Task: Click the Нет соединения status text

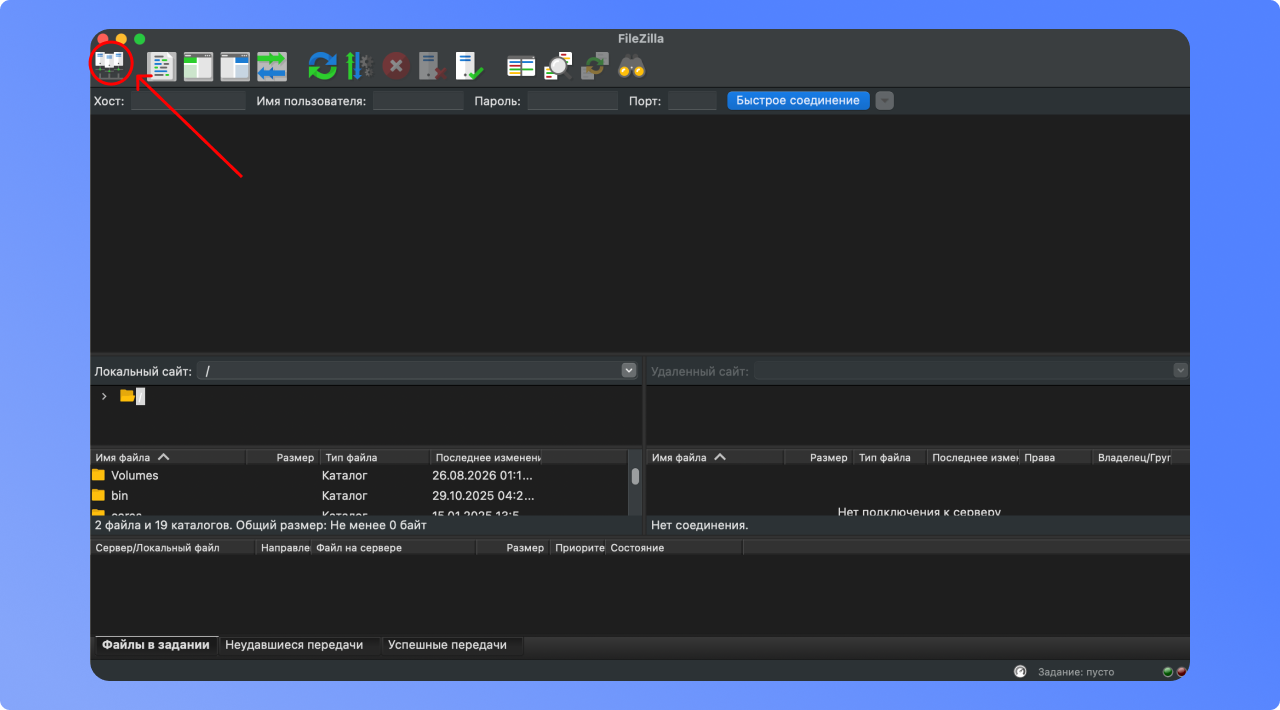Action: (699, 525)
